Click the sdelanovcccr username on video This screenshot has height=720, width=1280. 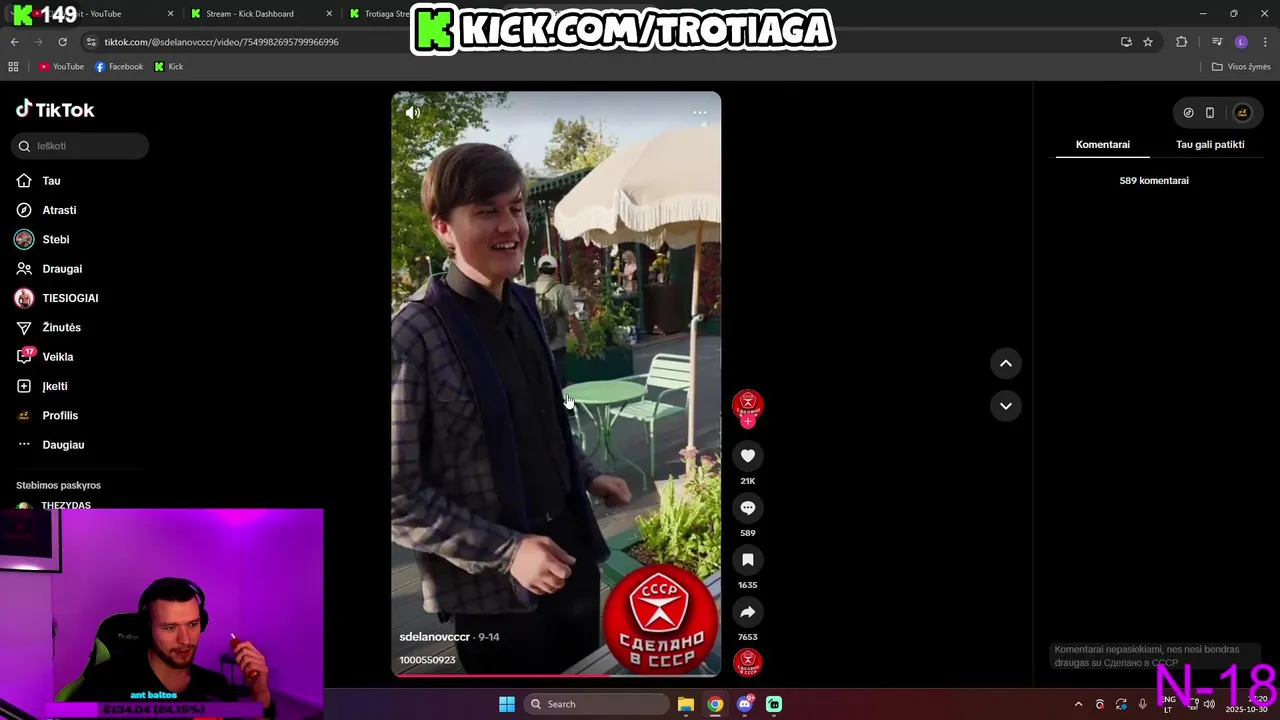tap(434, 637)
